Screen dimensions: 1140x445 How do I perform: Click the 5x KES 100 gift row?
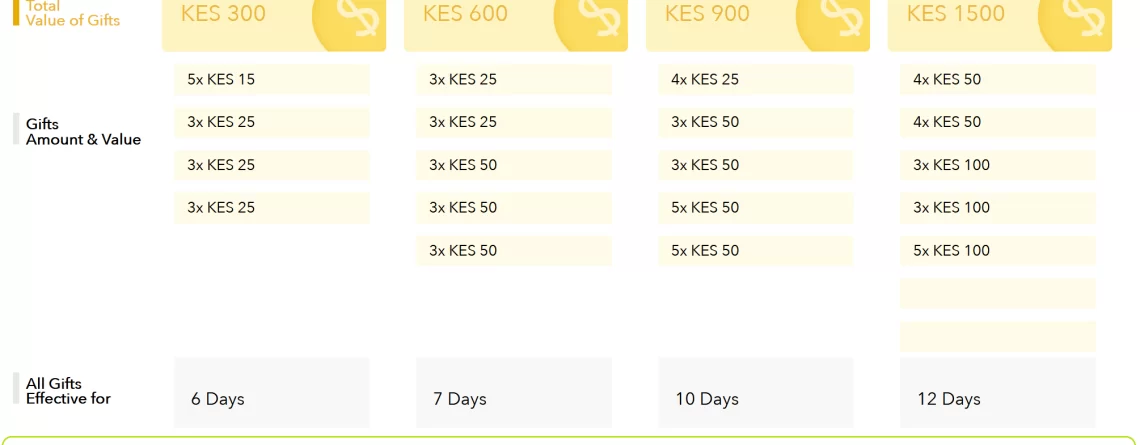tap(998, 251)
